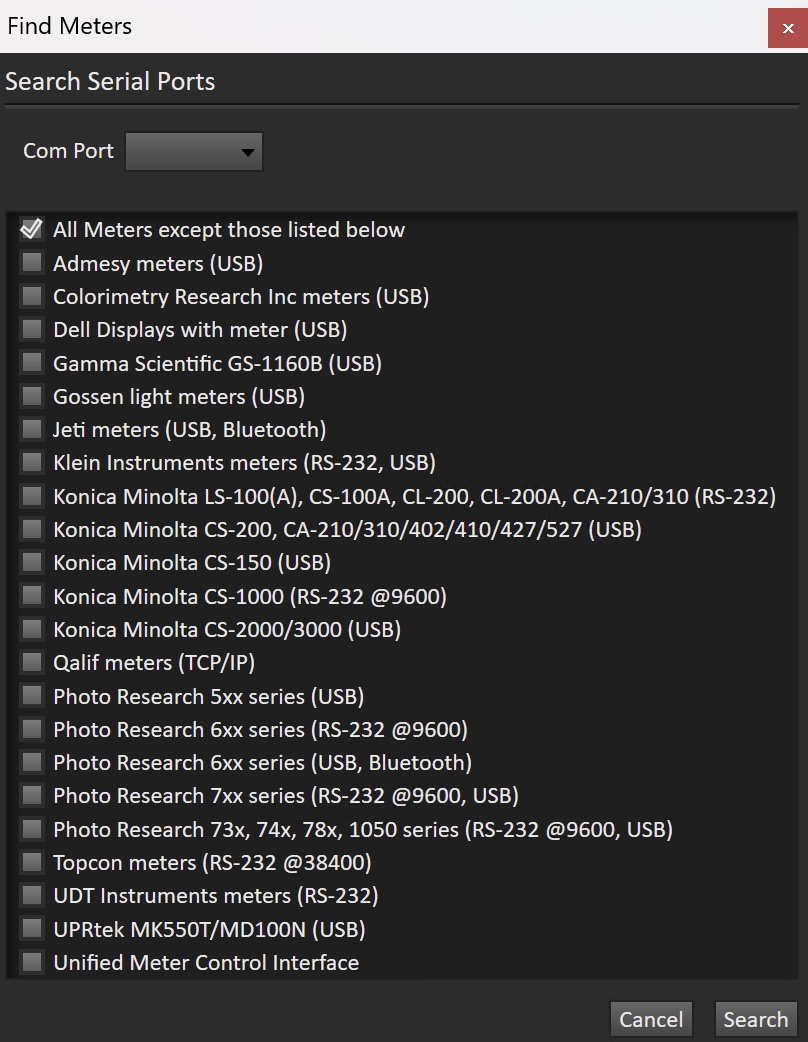This screenshot has width=808, height=1042.
Task: Enable Konica Minolta CS-2000/3000 checkbox
Action: click(32, 629)
